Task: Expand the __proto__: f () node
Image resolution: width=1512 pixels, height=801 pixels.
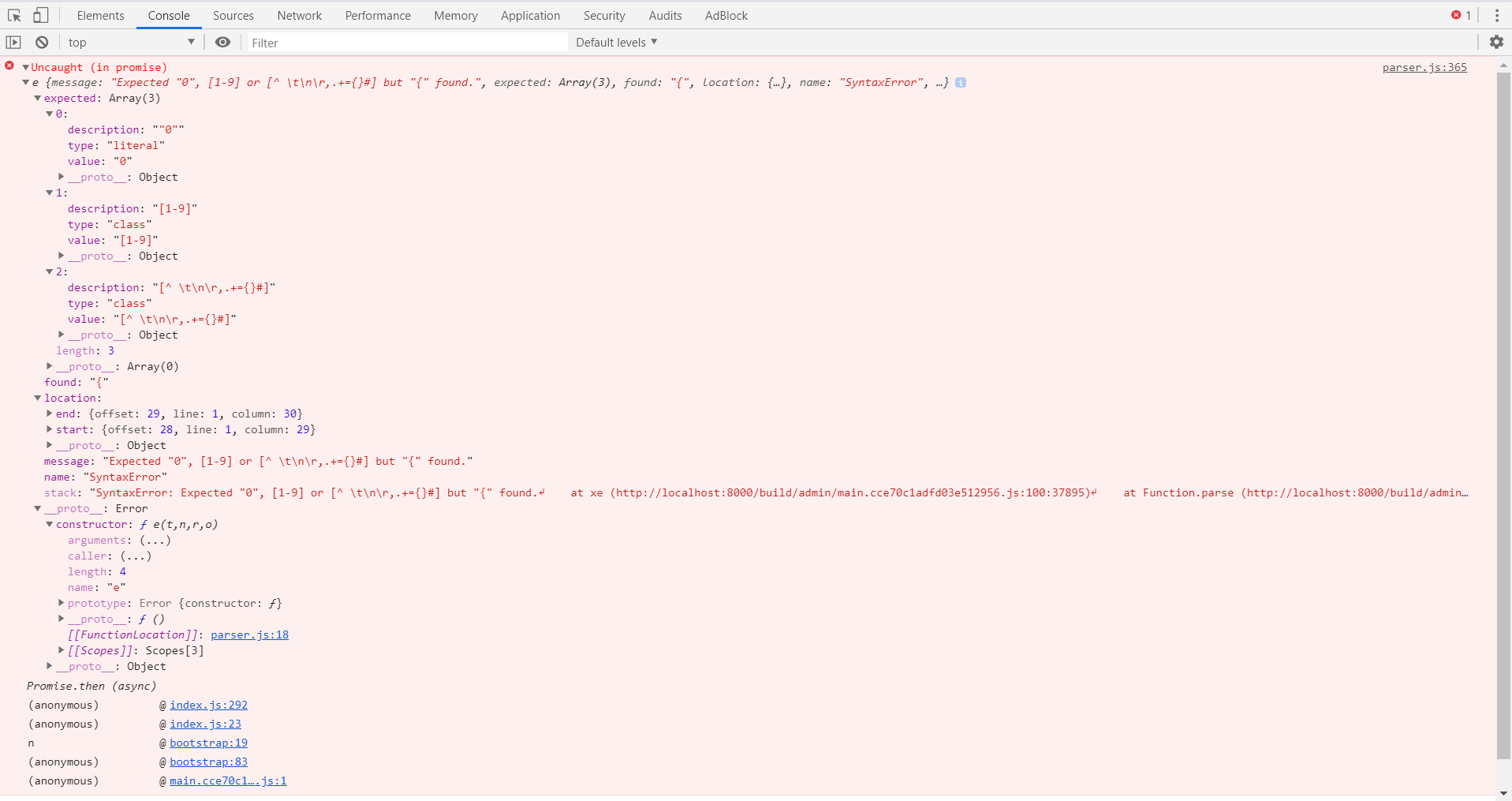Action: point(61,619)
